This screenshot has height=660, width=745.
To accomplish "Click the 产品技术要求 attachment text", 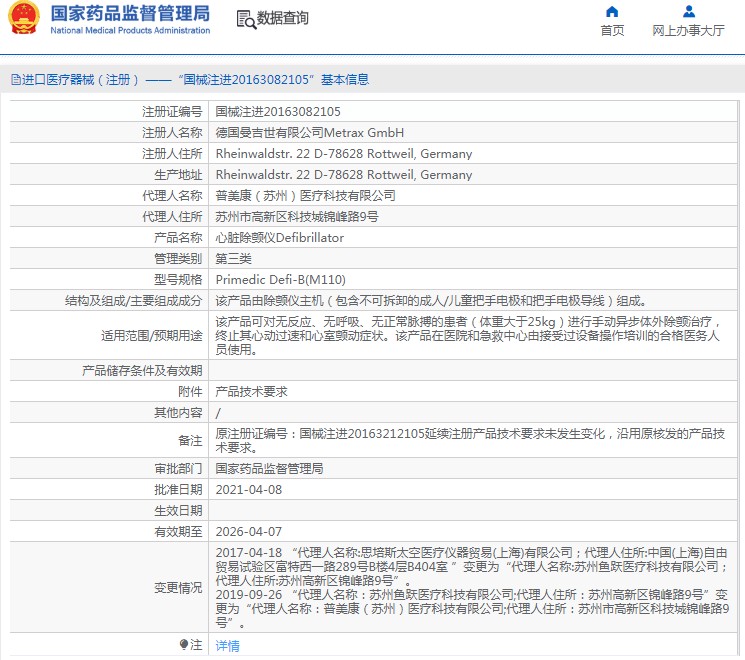I will pyautogui.click(x=251, y=391).
